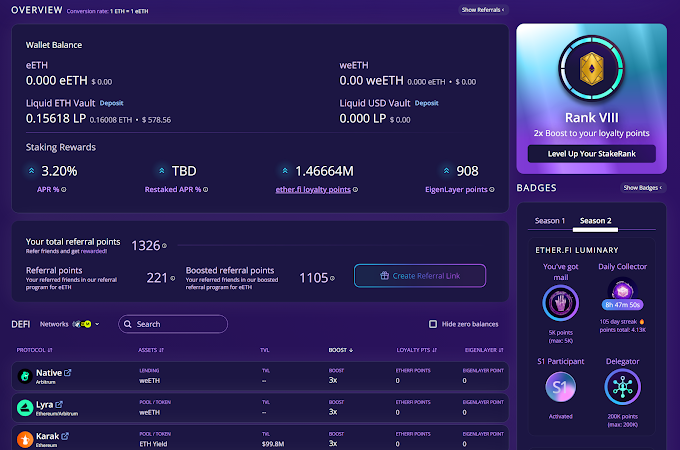Switch to Season 1 badges tab
680x450 pixels.
(549, 221)
